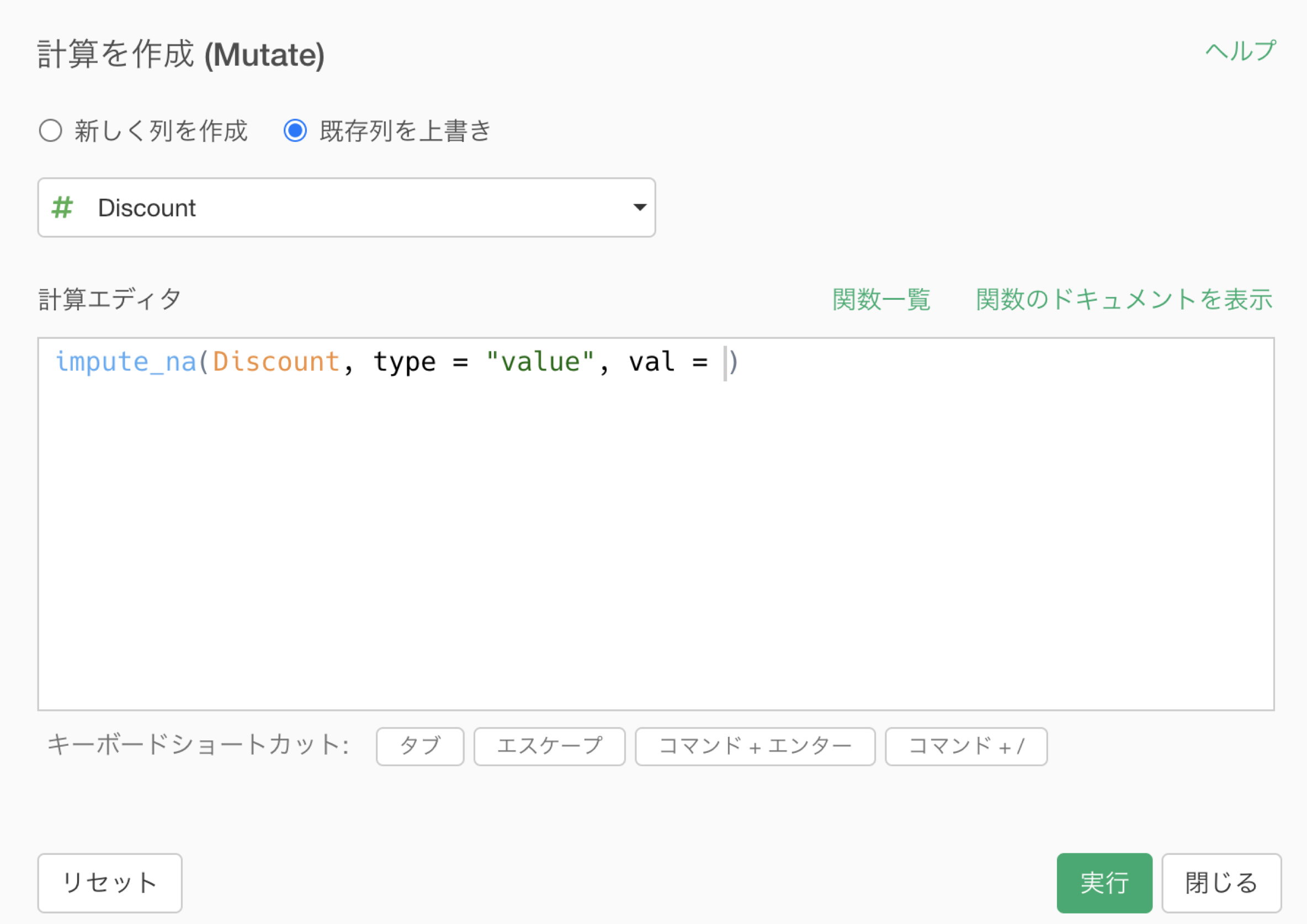Click the コマンド + エンター shortcut button
Screen dimensions: 1307x924
pos(755,746)
